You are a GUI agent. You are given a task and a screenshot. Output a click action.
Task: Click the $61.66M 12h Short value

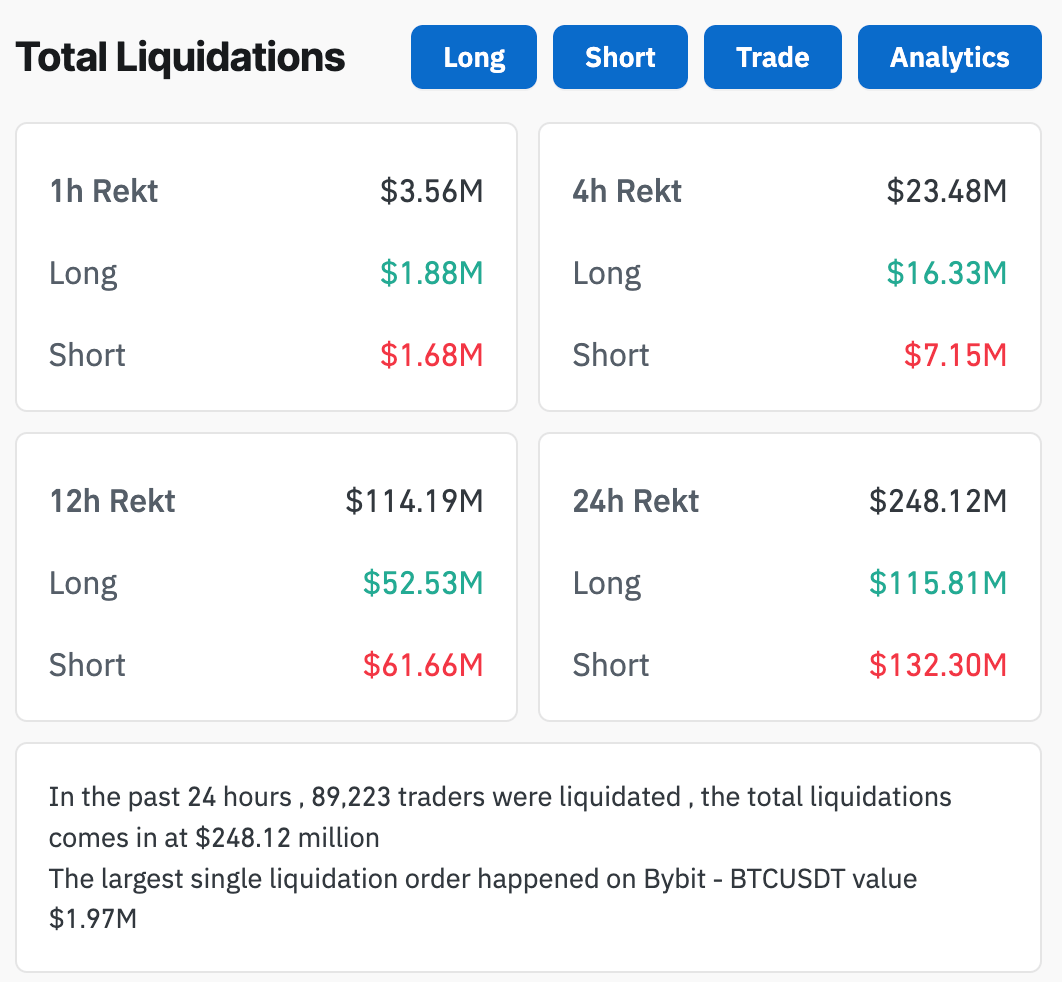tap(424, 665)
